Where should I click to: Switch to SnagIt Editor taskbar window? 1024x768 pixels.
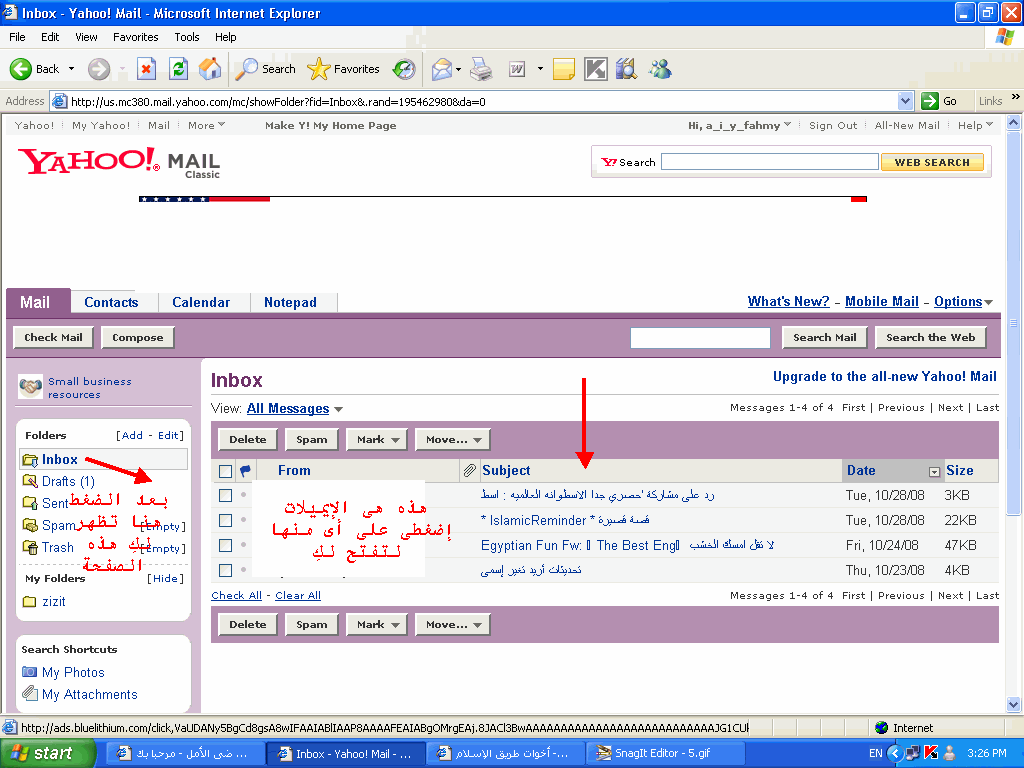tap(665, 754)
